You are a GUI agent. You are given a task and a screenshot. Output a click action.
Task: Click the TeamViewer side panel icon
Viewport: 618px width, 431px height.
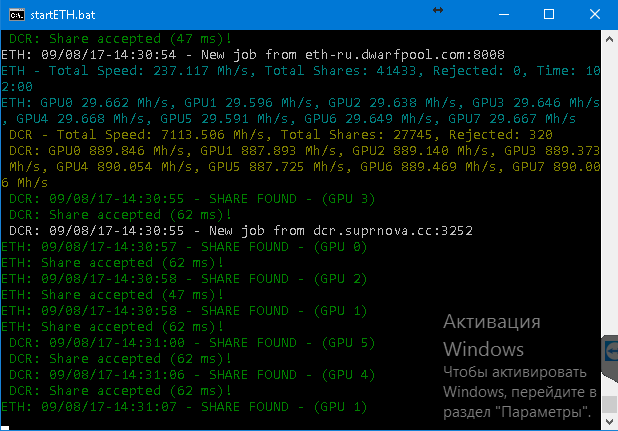[x=610, y=351]
